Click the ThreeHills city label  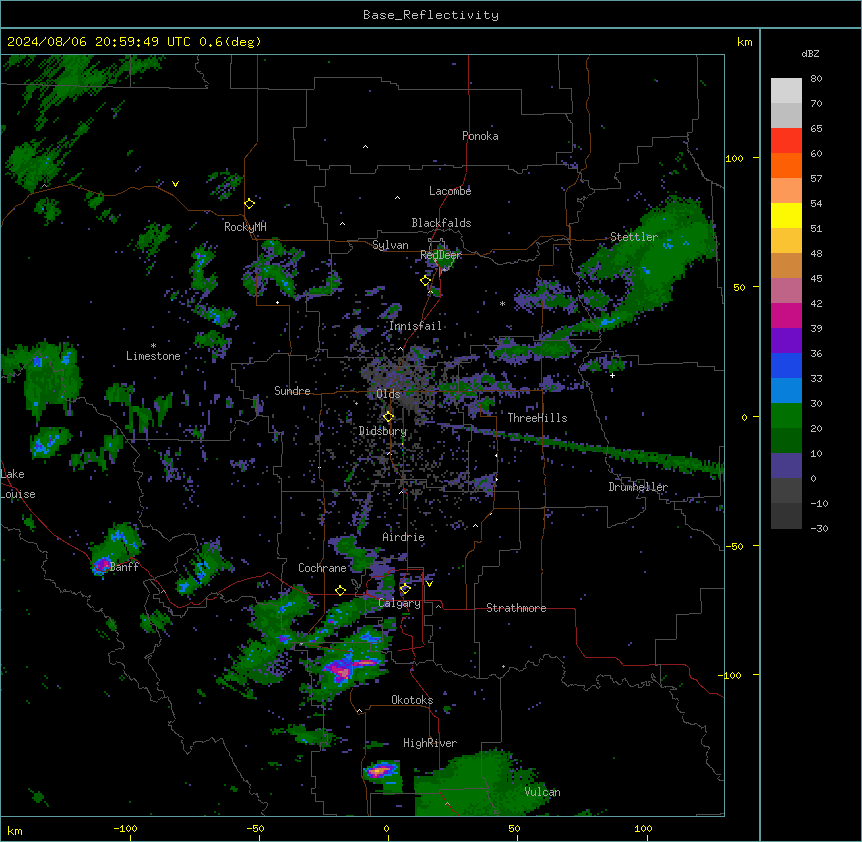click(x=537, y=418)
